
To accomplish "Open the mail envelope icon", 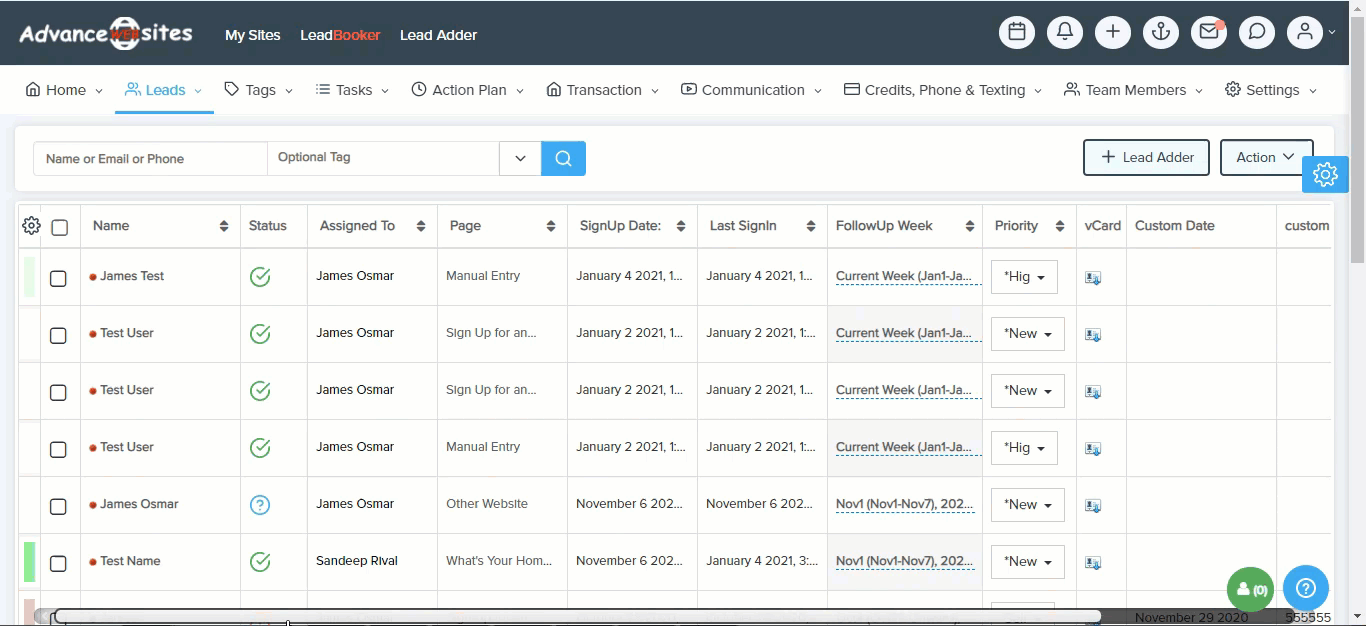I will (1209, 32).
